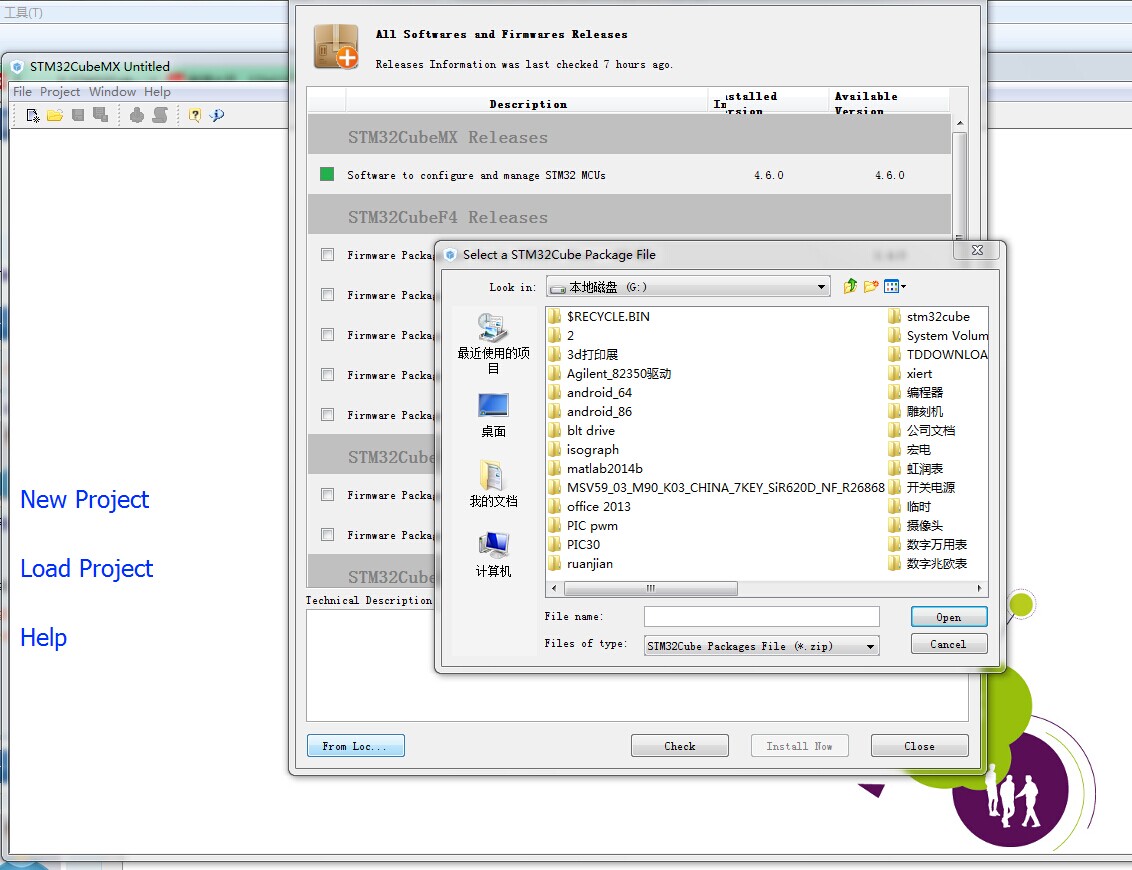This screenshot has height=870, width=1132.
Task: Open 最近使用的项目 (recent items) location
Action: pos(493,344)
